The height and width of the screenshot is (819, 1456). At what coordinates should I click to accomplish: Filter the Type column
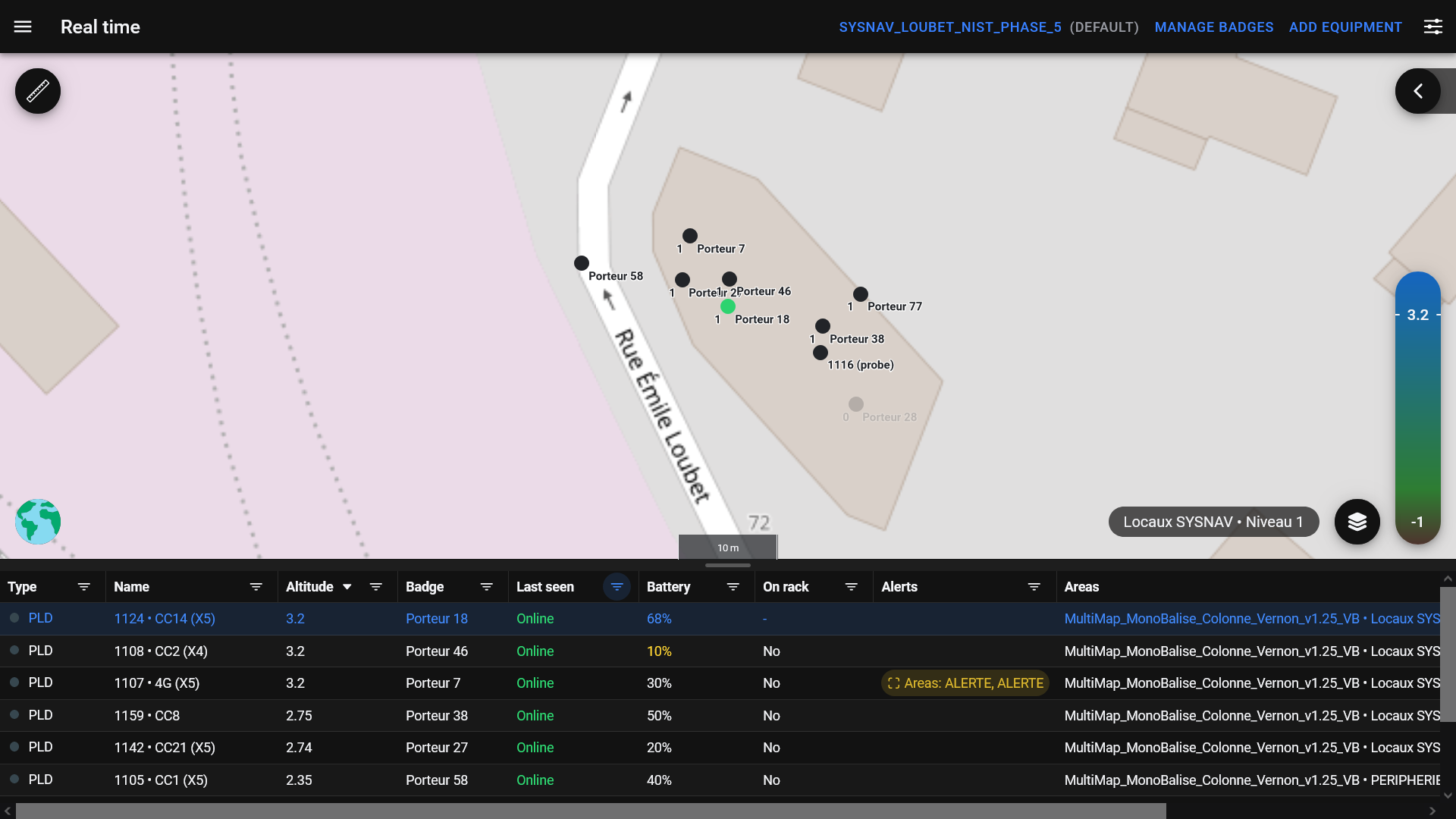84,587
